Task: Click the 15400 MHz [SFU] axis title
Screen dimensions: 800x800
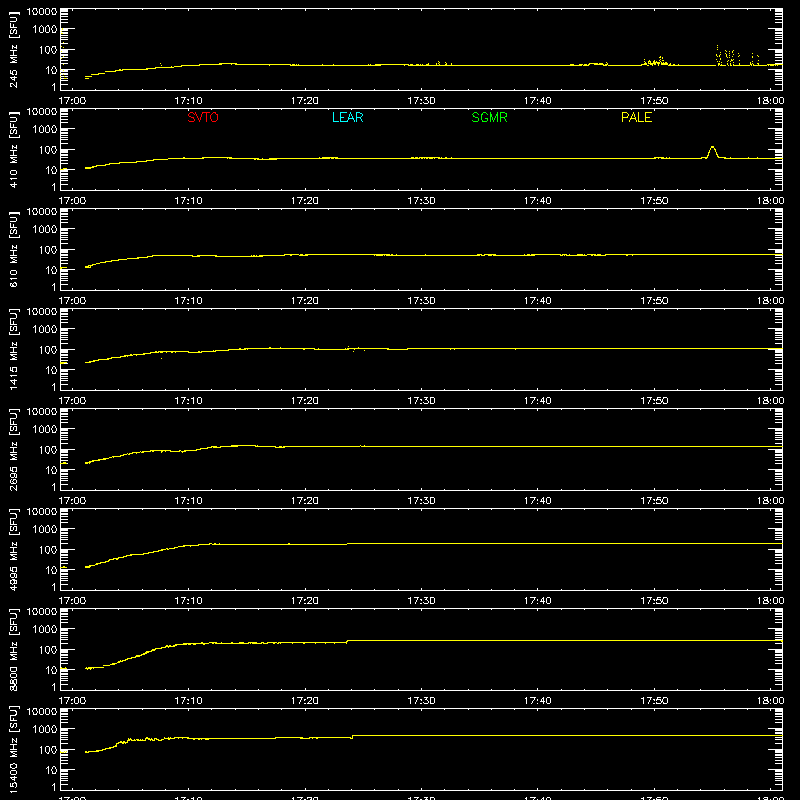Action: (x=13, y=749)
